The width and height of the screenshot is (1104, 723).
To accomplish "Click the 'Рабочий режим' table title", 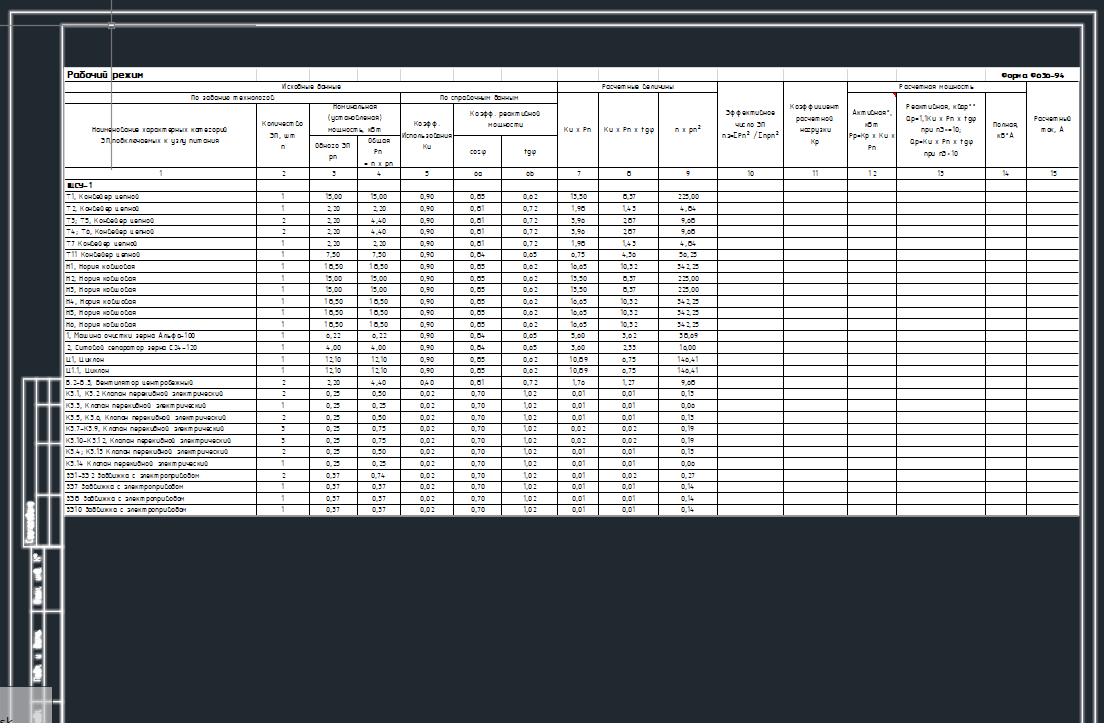I will click(x=105, y=75).
